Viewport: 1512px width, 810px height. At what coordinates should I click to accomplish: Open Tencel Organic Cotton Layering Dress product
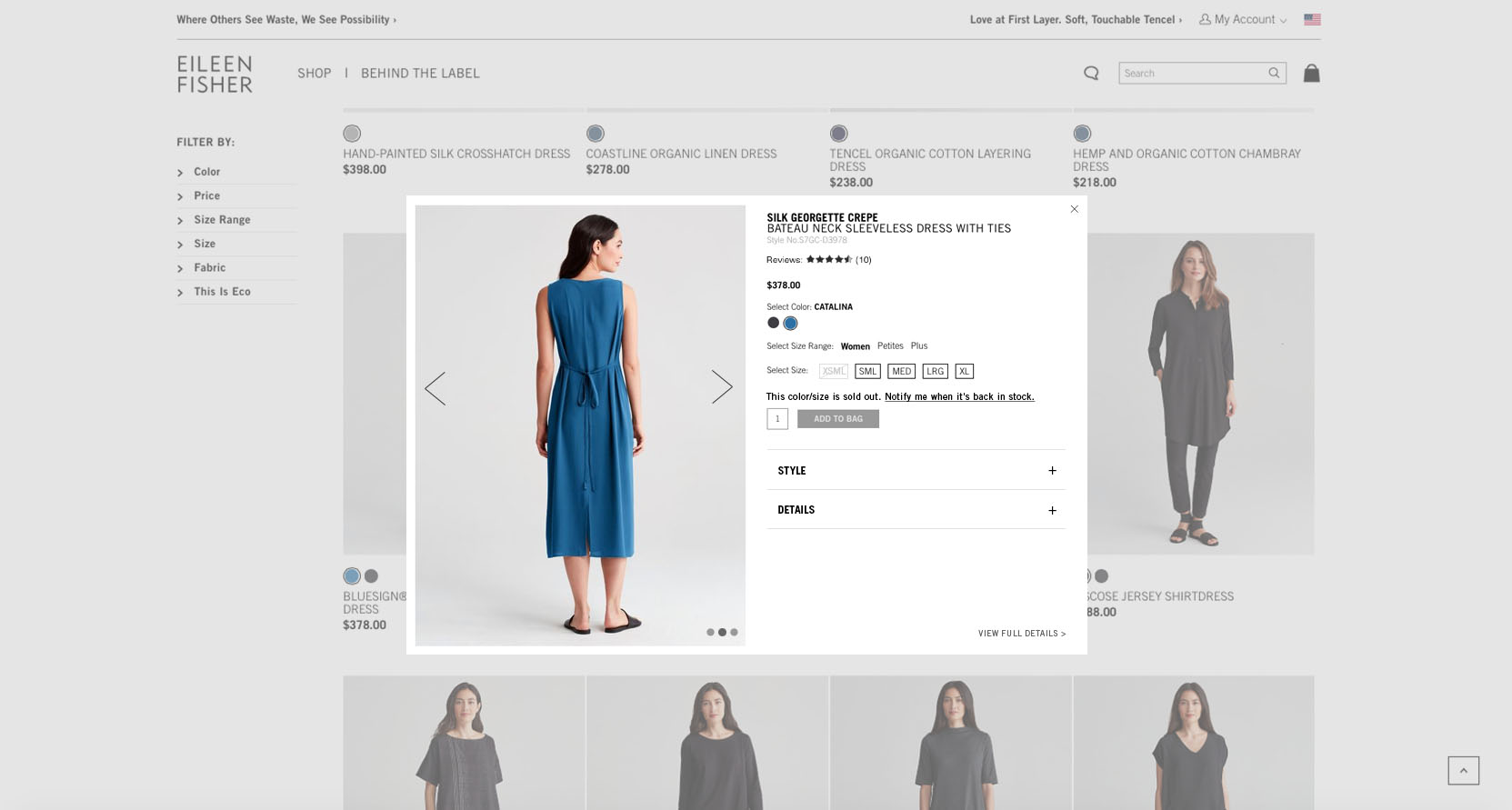click(929, 160)
